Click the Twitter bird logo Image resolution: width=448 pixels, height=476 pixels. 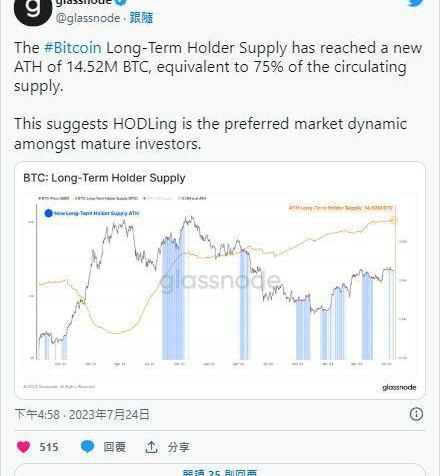pos(416,3)
